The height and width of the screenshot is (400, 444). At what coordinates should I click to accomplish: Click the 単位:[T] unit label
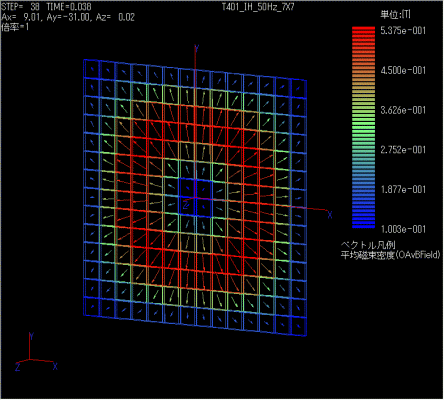[396, 14]
